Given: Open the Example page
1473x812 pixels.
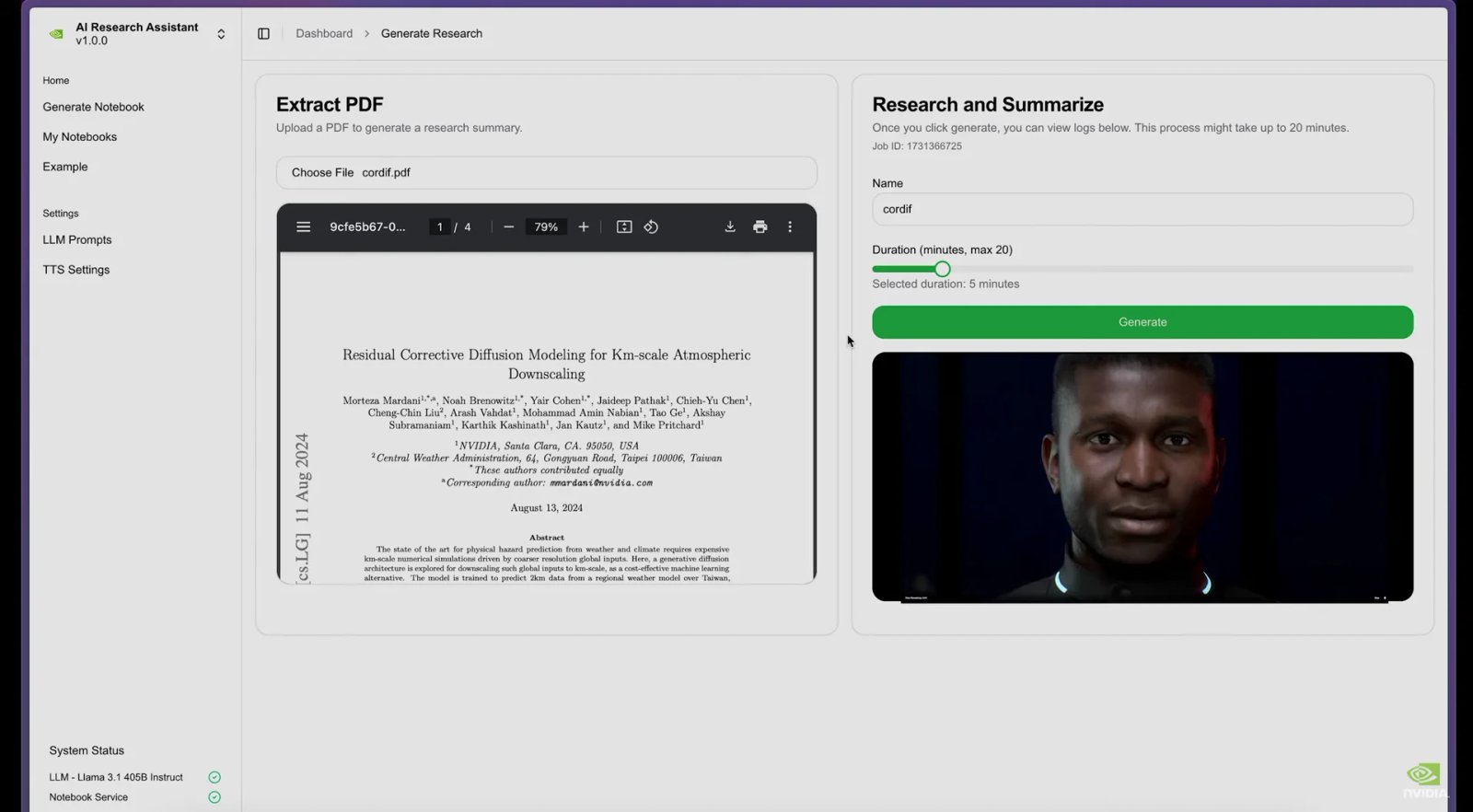Looking at the screenshot, I should 65,167.
